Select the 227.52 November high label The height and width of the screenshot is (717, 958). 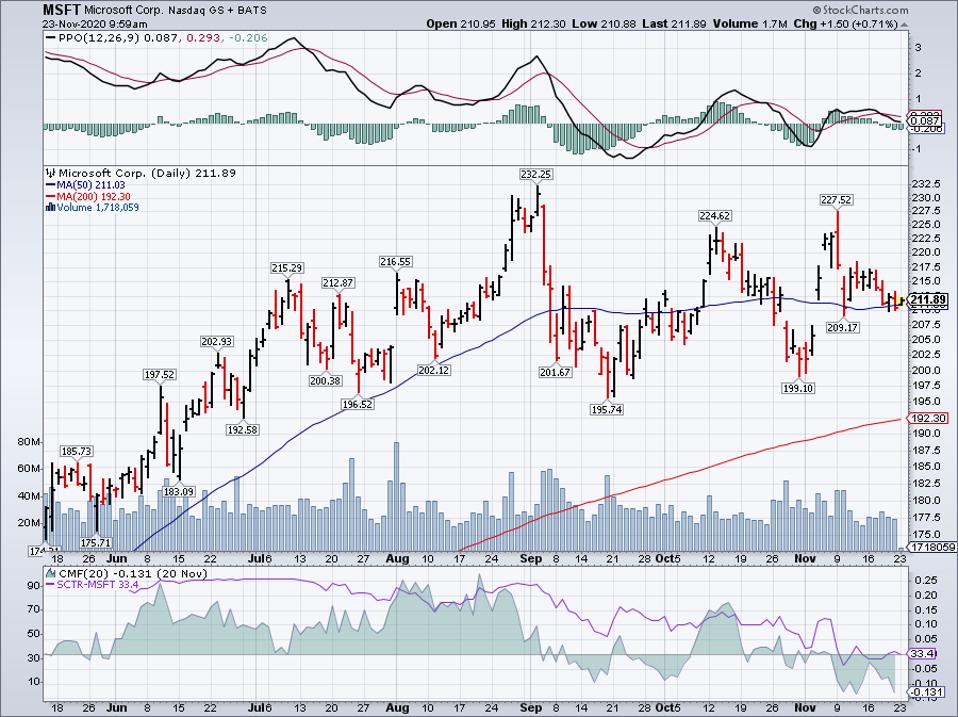(836, 200)
